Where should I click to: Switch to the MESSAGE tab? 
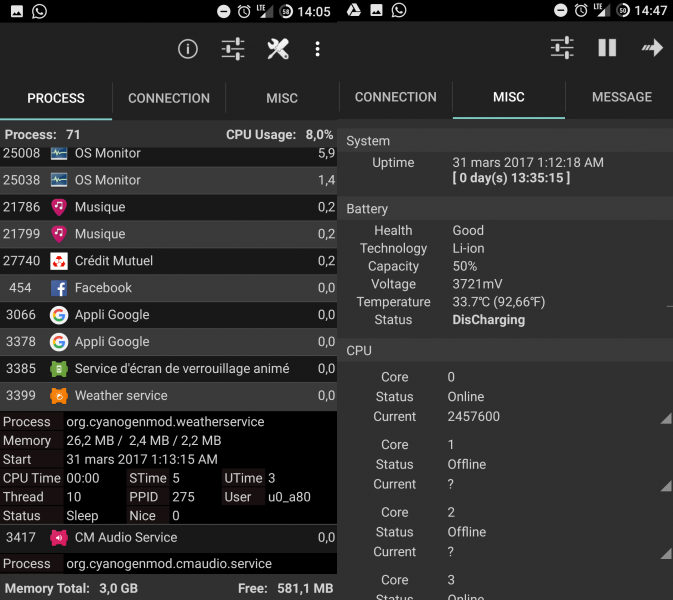pyautogui.click(x=621, y=97)
